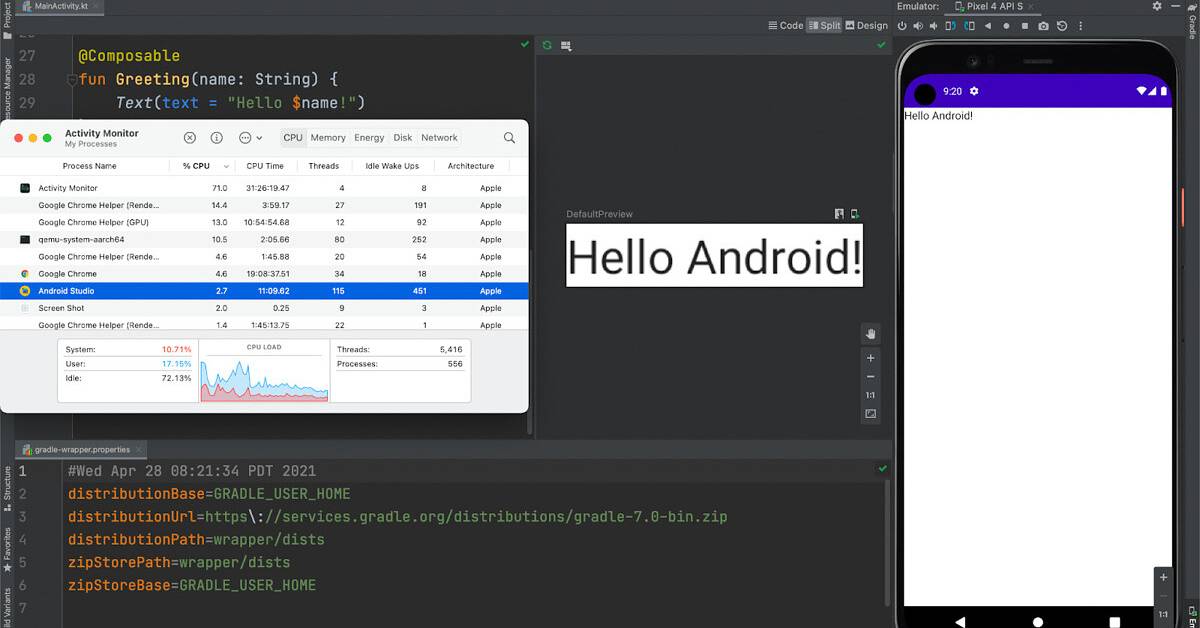Switch editor to Code-only view
Viewport: 1200px width, 628px height.
click(x=785, y=26)
